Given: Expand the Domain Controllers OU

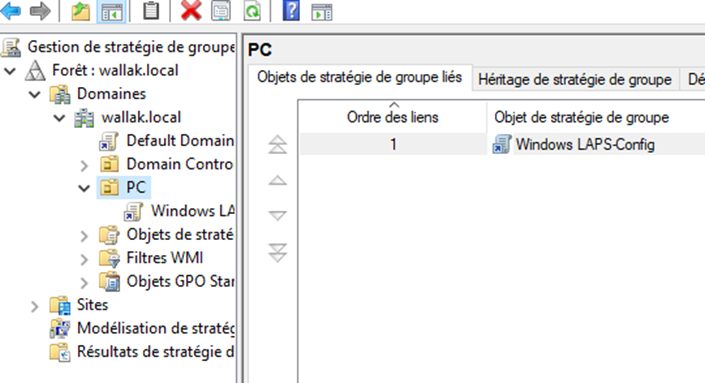Looking at the screenshot, I should (84, 165).
